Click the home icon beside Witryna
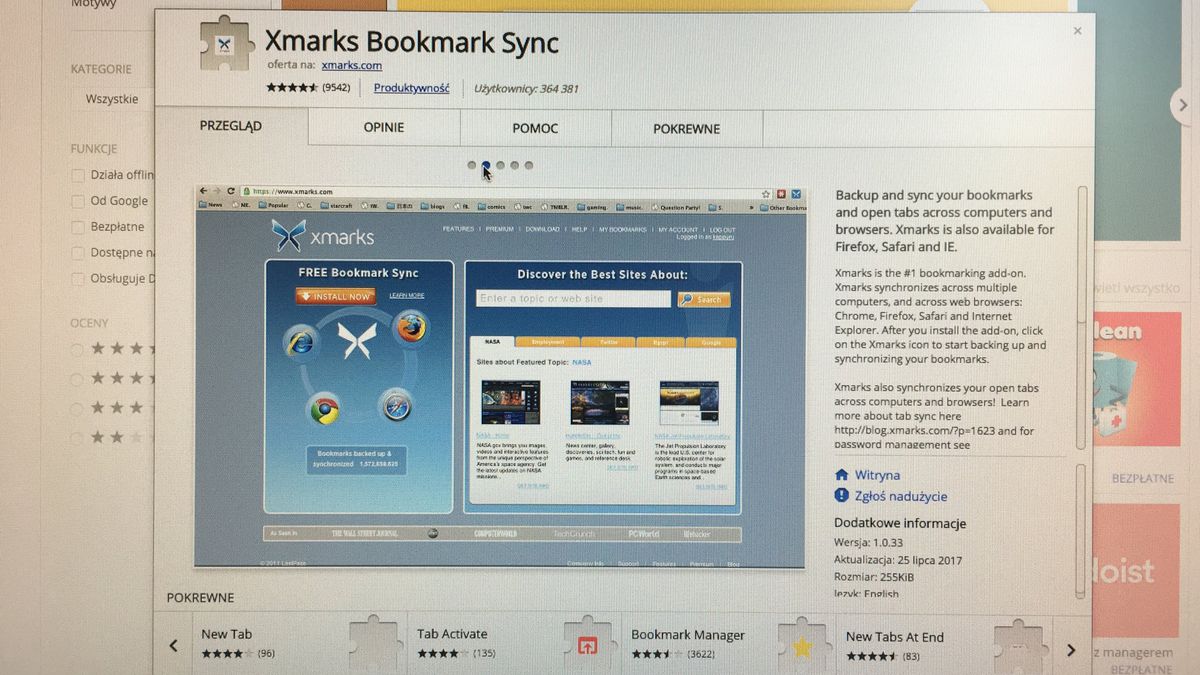 (841, 475)
